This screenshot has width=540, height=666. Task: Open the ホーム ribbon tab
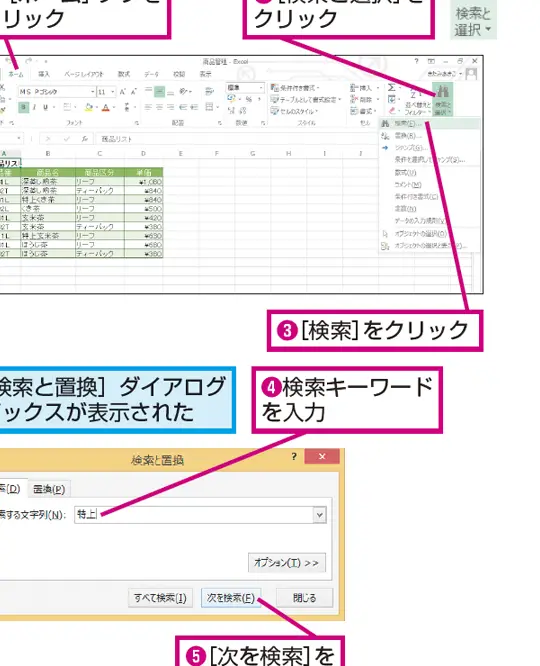16,74
